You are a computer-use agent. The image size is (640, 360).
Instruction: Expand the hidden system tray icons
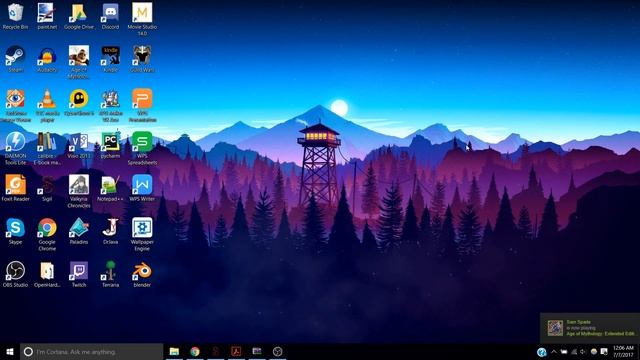[553, 352]
